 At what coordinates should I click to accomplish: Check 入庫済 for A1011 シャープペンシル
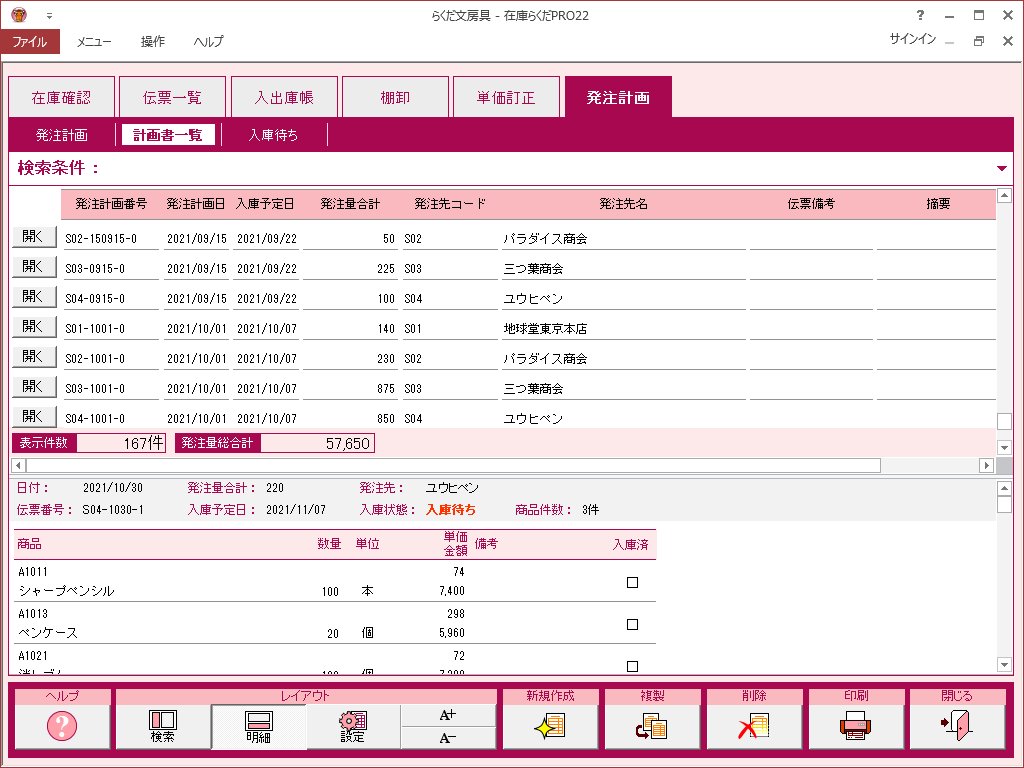pos(632,582)
